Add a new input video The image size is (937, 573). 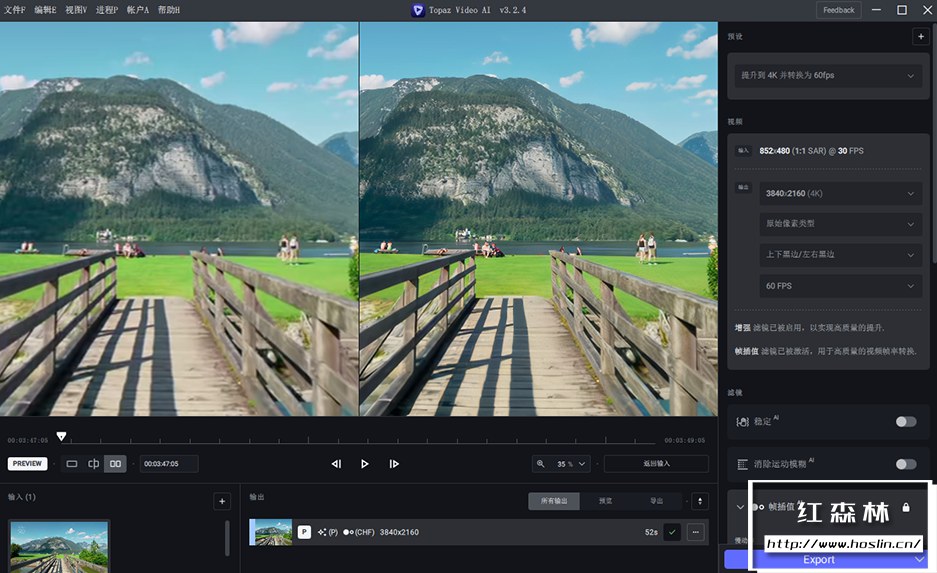coord(221,501)
